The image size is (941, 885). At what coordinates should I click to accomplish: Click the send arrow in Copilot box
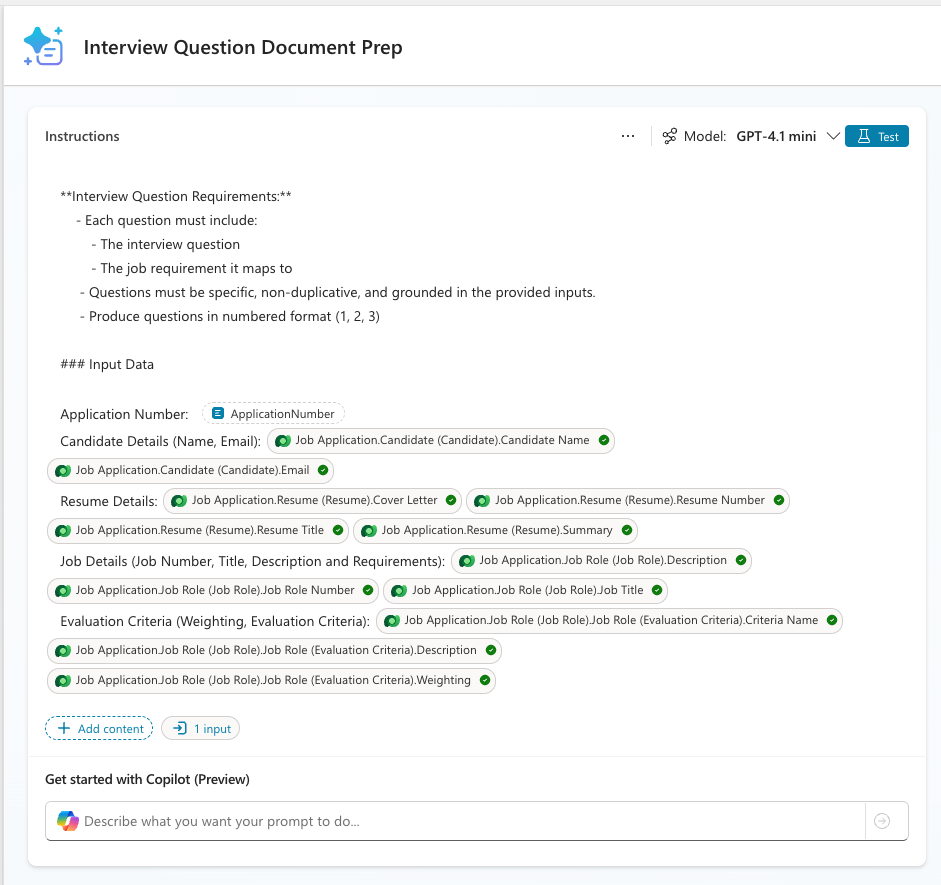coord(882,821)
